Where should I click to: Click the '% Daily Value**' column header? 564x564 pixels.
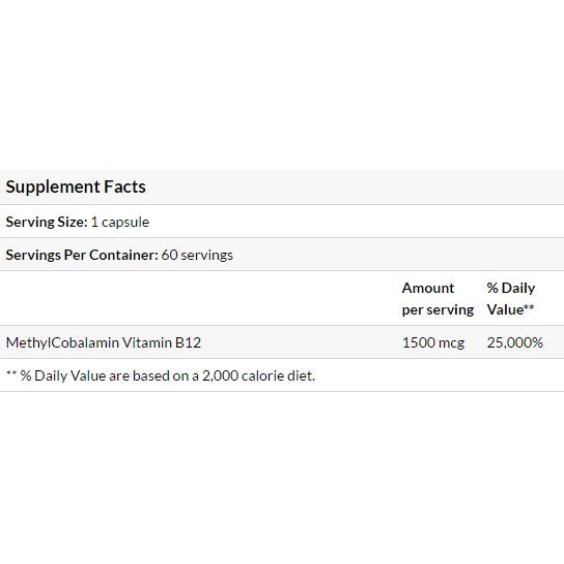pyautogui.click(x=511, y=299)
